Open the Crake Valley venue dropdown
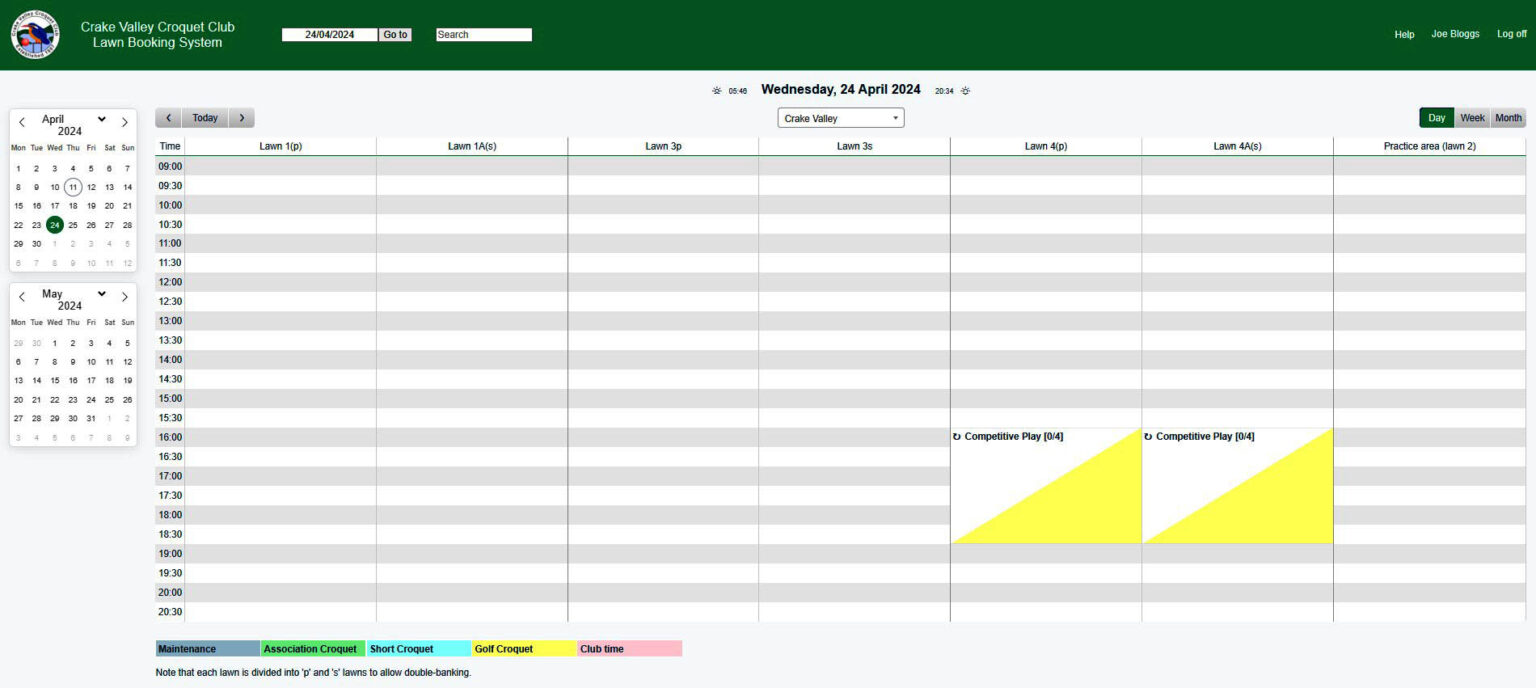The height and width of the screenshot is (688, 1536). point(840,117)
